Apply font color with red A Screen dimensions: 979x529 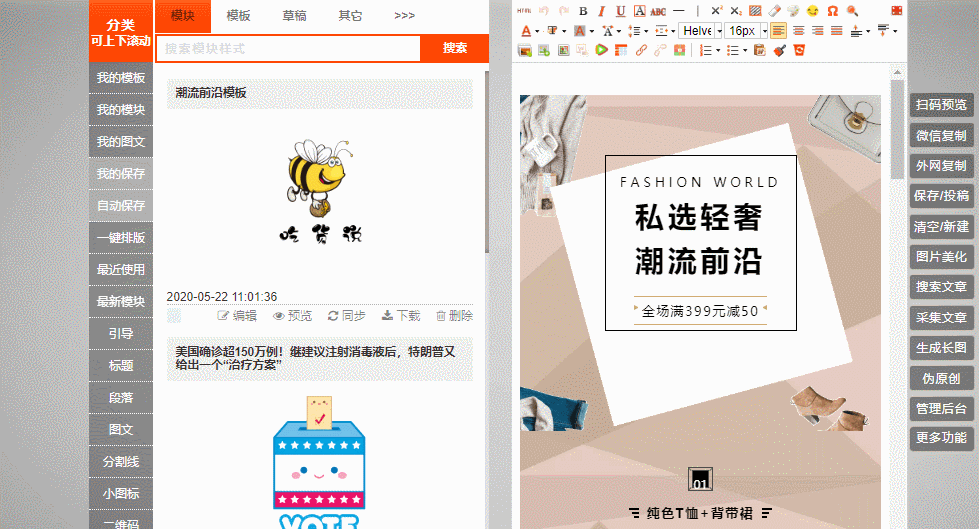(526, 31)
